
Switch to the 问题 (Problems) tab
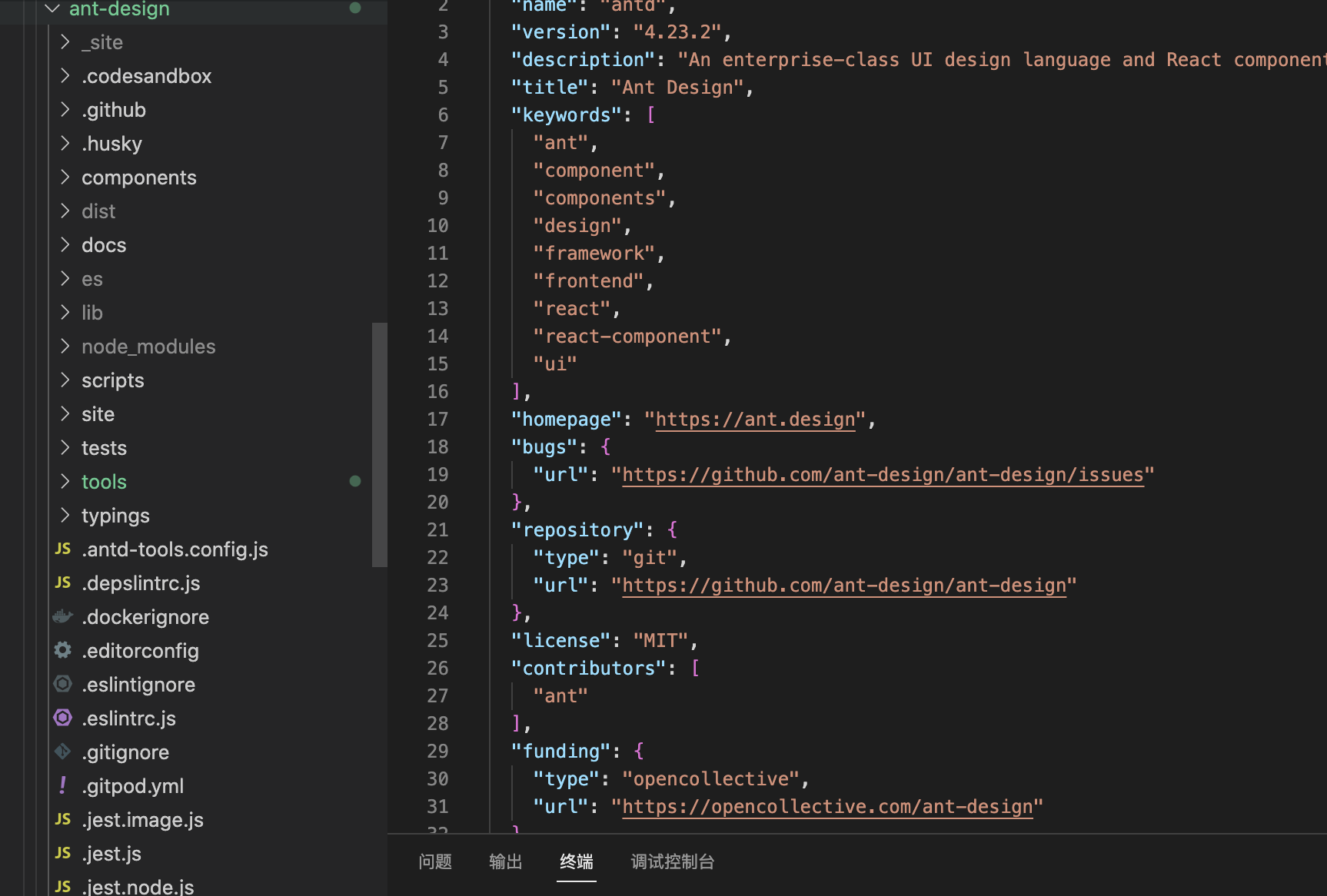[435, 861]
